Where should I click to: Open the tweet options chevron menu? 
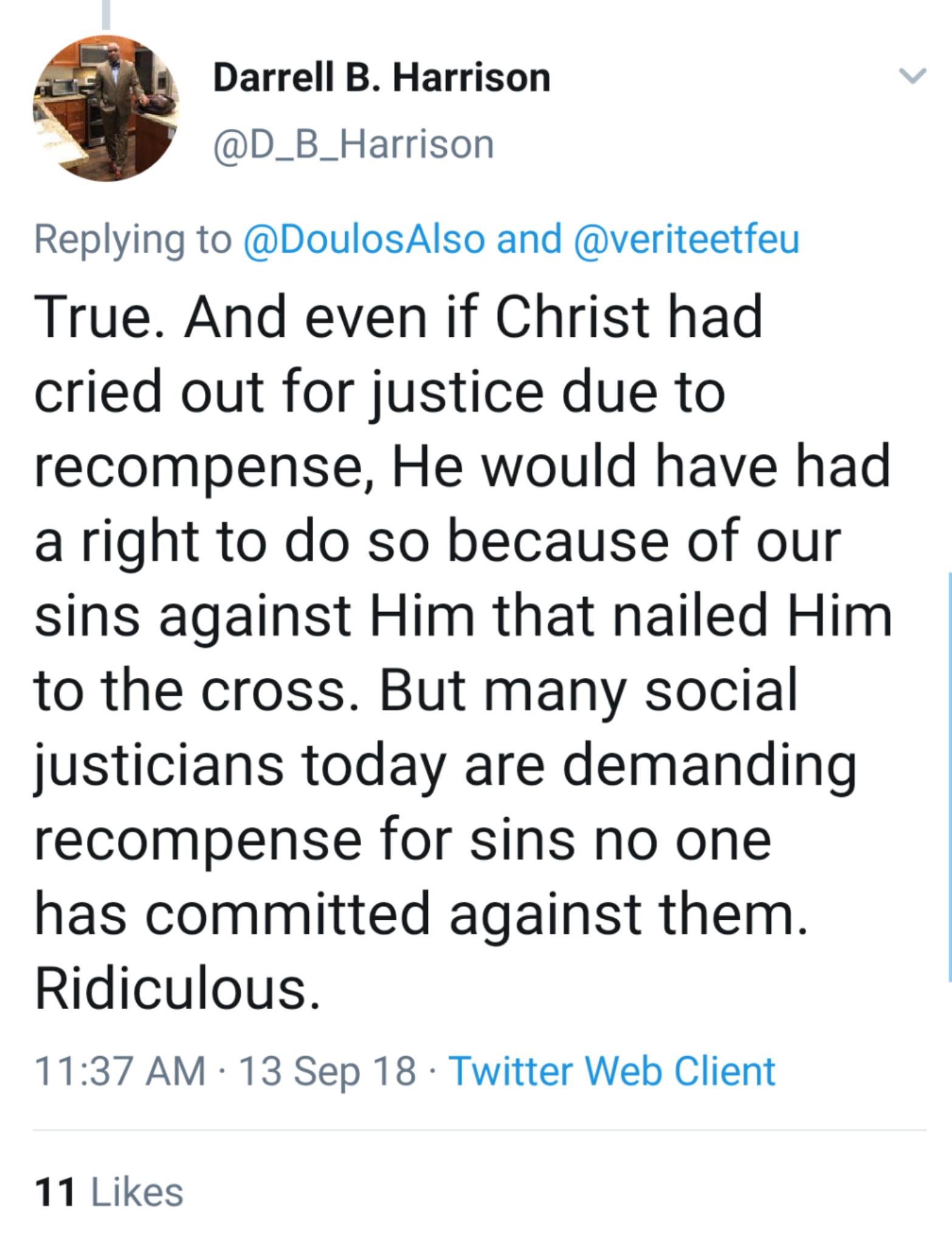(x=912, y=76)
